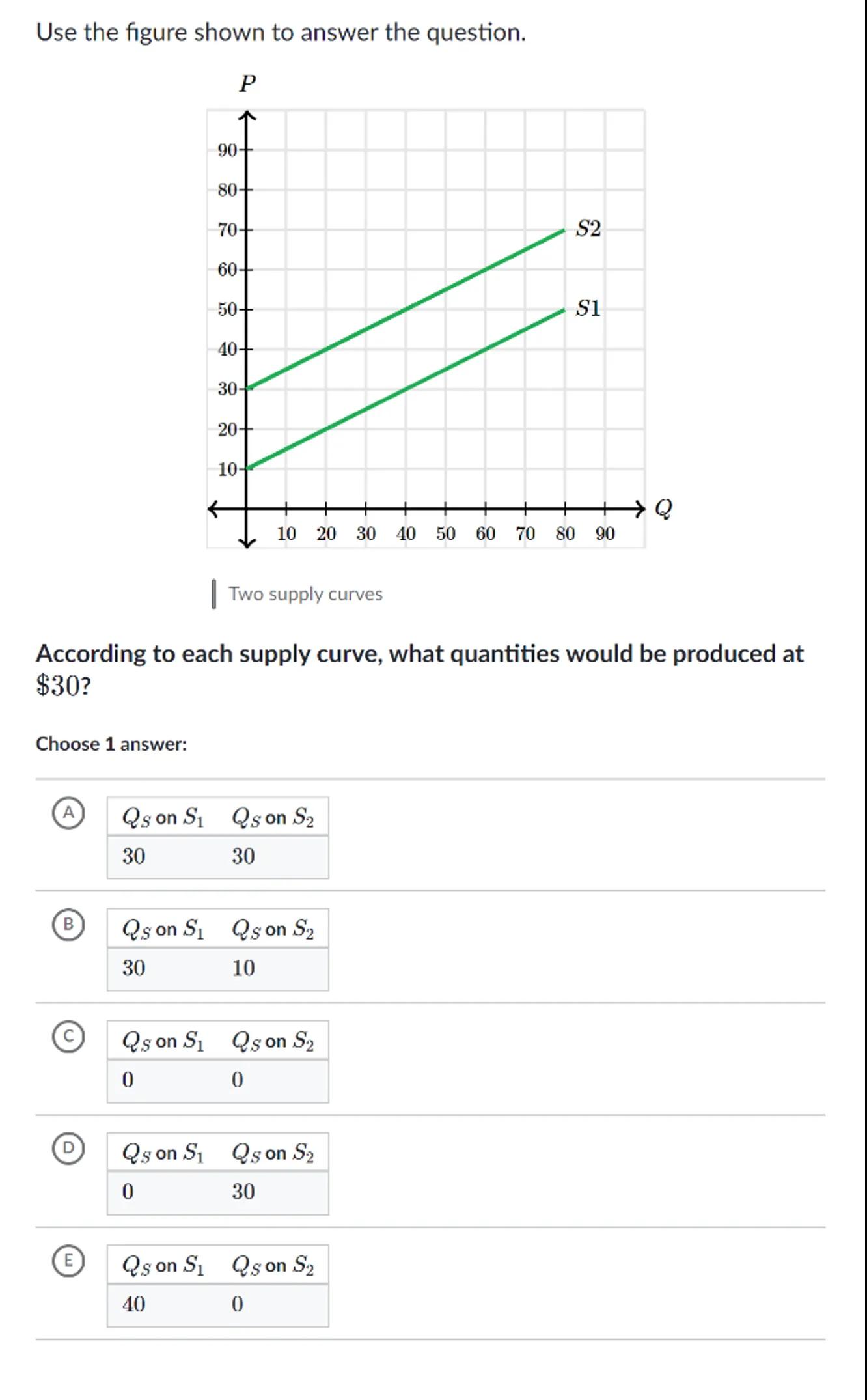
Task: Click the table with both quantities 30
Action: pos(217,837)
